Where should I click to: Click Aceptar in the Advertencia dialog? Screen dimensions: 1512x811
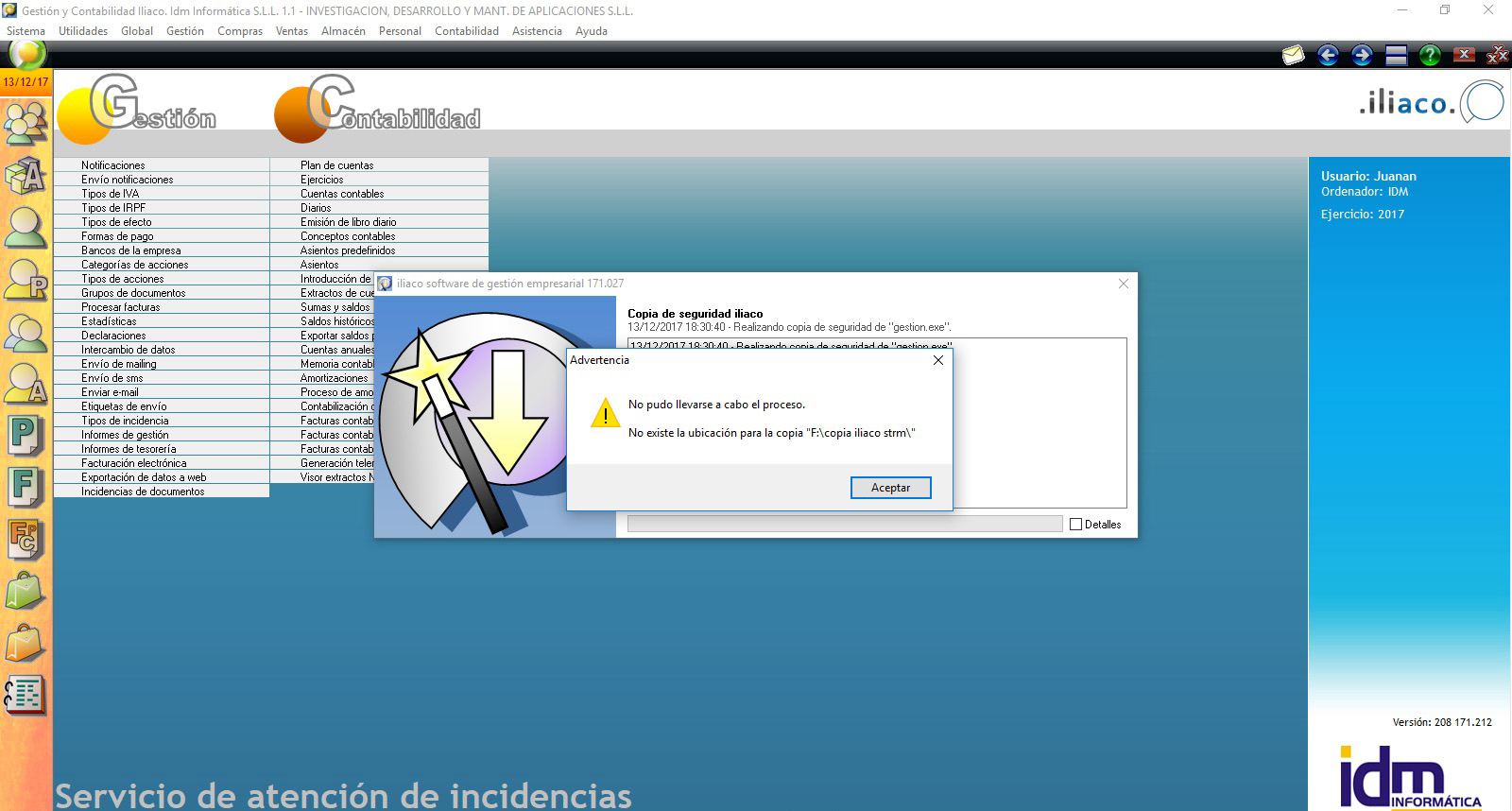890,488
